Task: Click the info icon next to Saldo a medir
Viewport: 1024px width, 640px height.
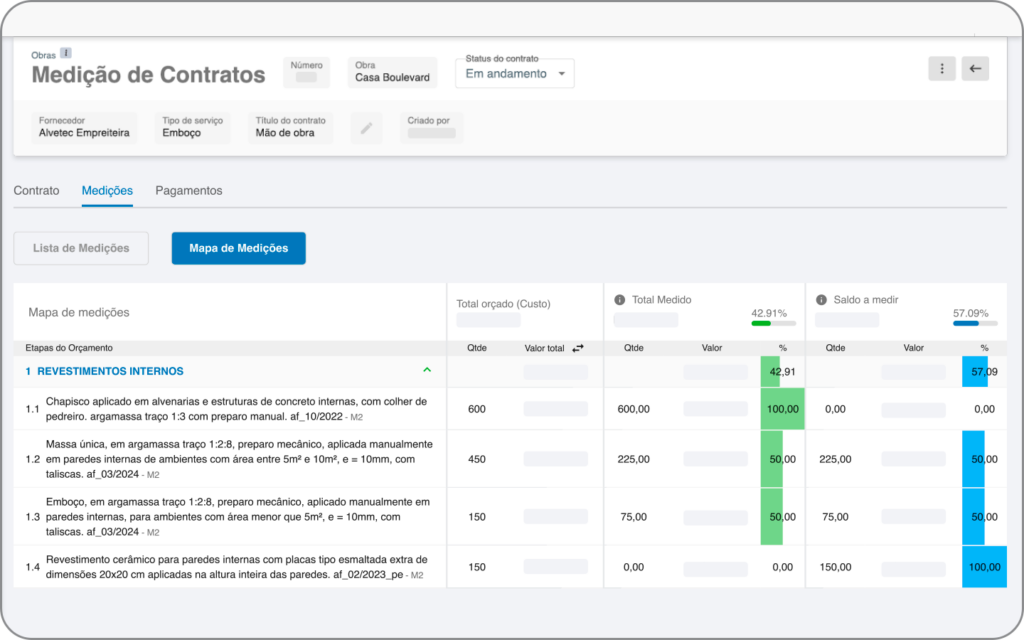Action: (x=821, y=300)
